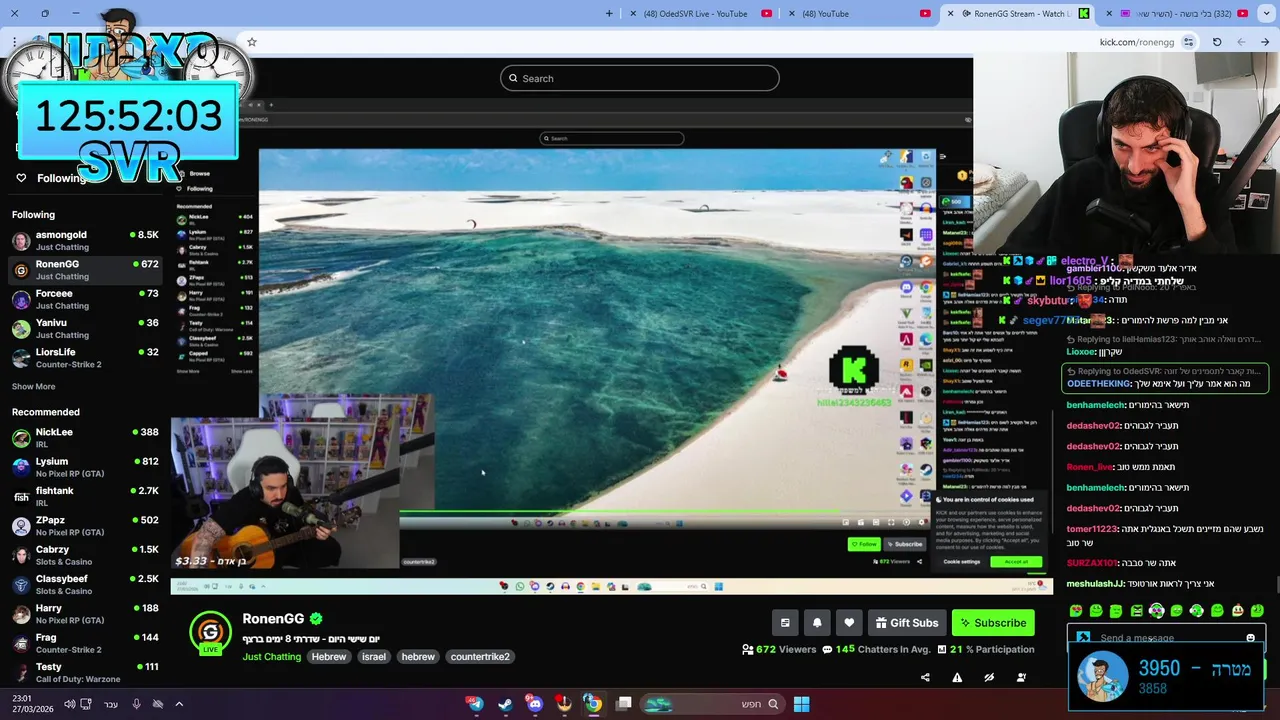Click the report warning triangle icon

click(x=957, y=677)
